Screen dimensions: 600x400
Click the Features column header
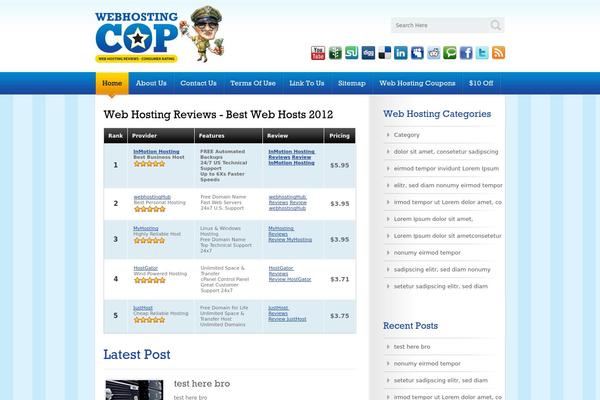pyautogui.click(x=228, y=136)
